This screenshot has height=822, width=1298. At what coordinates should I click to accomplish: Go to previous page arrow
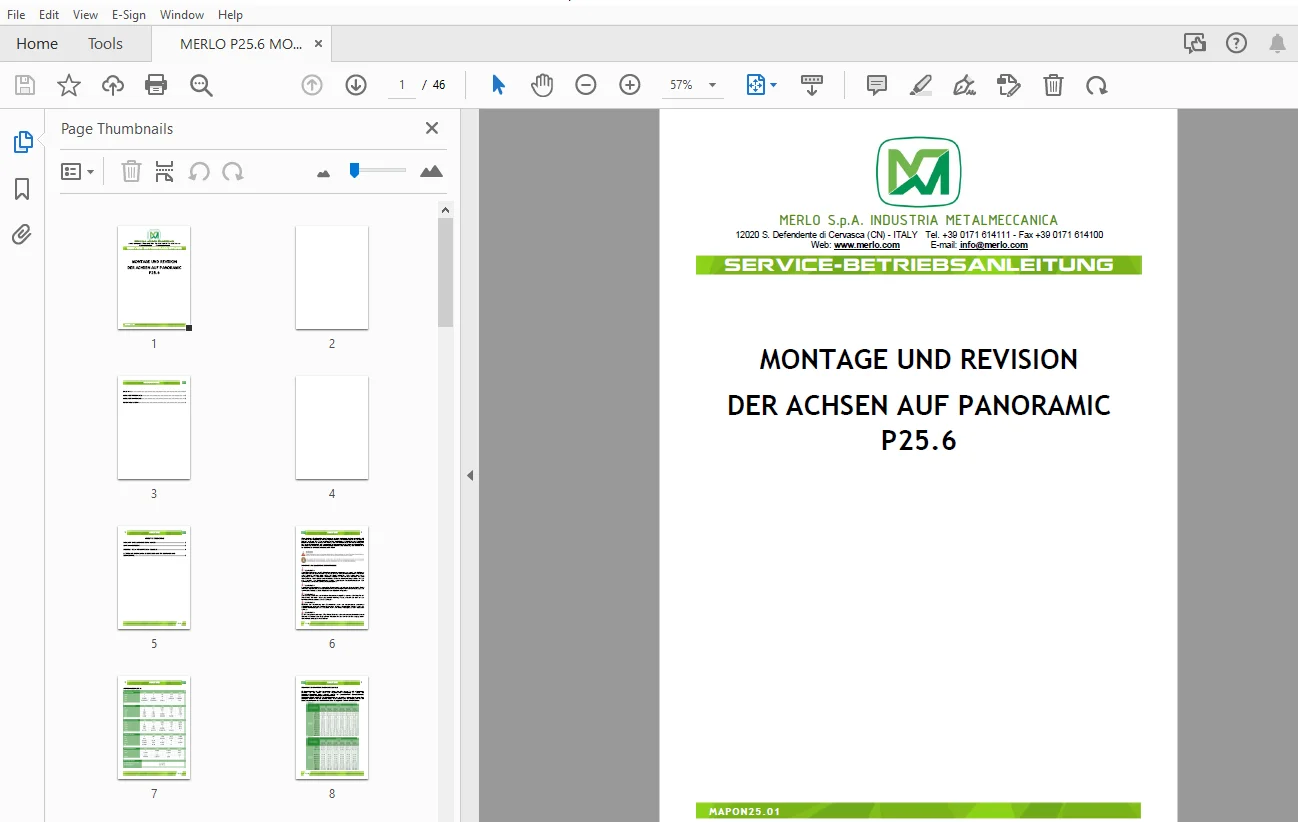pos(312,85)
